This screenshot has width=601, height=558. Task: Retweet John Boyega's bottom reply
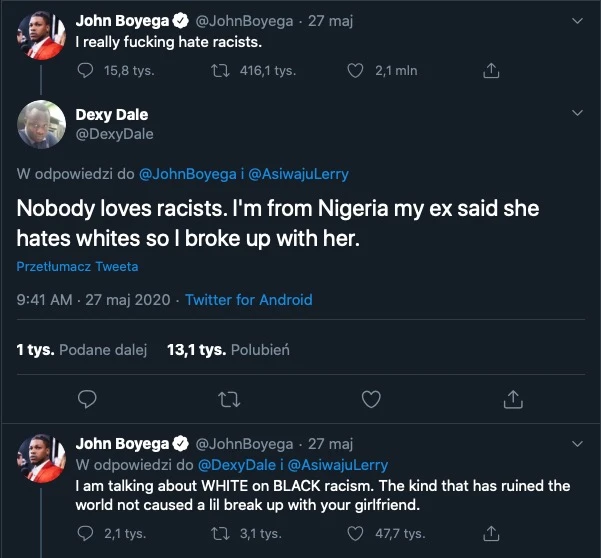[x=220, y=533]
